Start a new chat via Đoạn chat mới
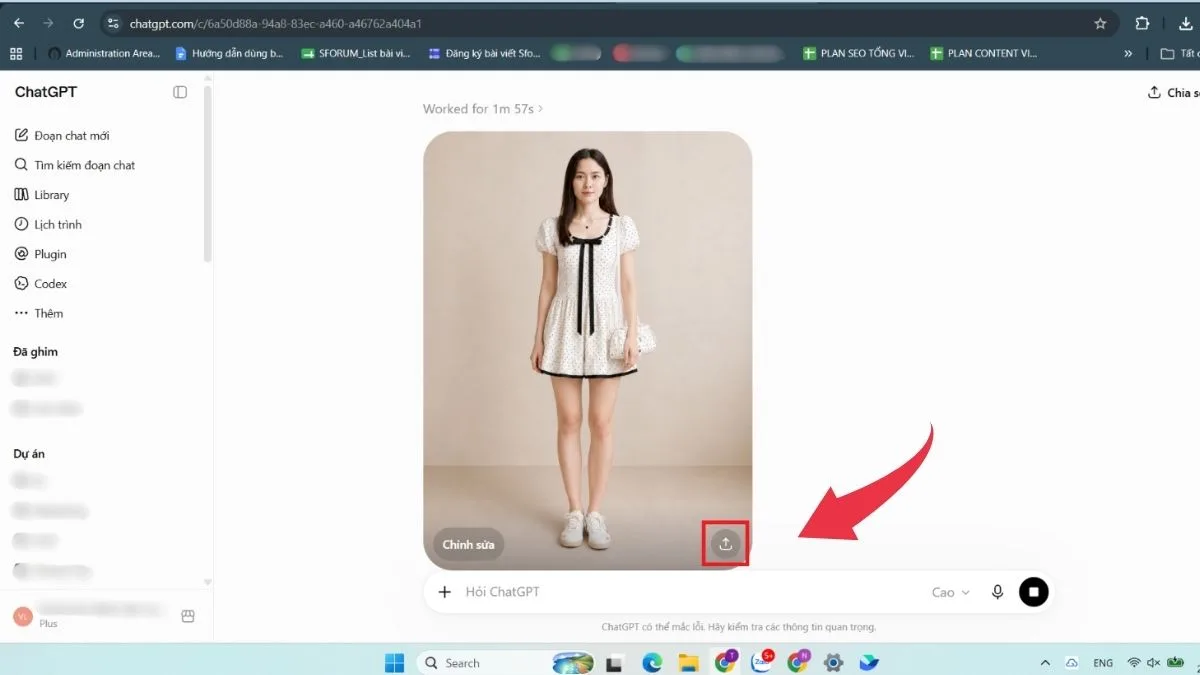Viewport: 1200px width, 675px height. pos(62,136)
